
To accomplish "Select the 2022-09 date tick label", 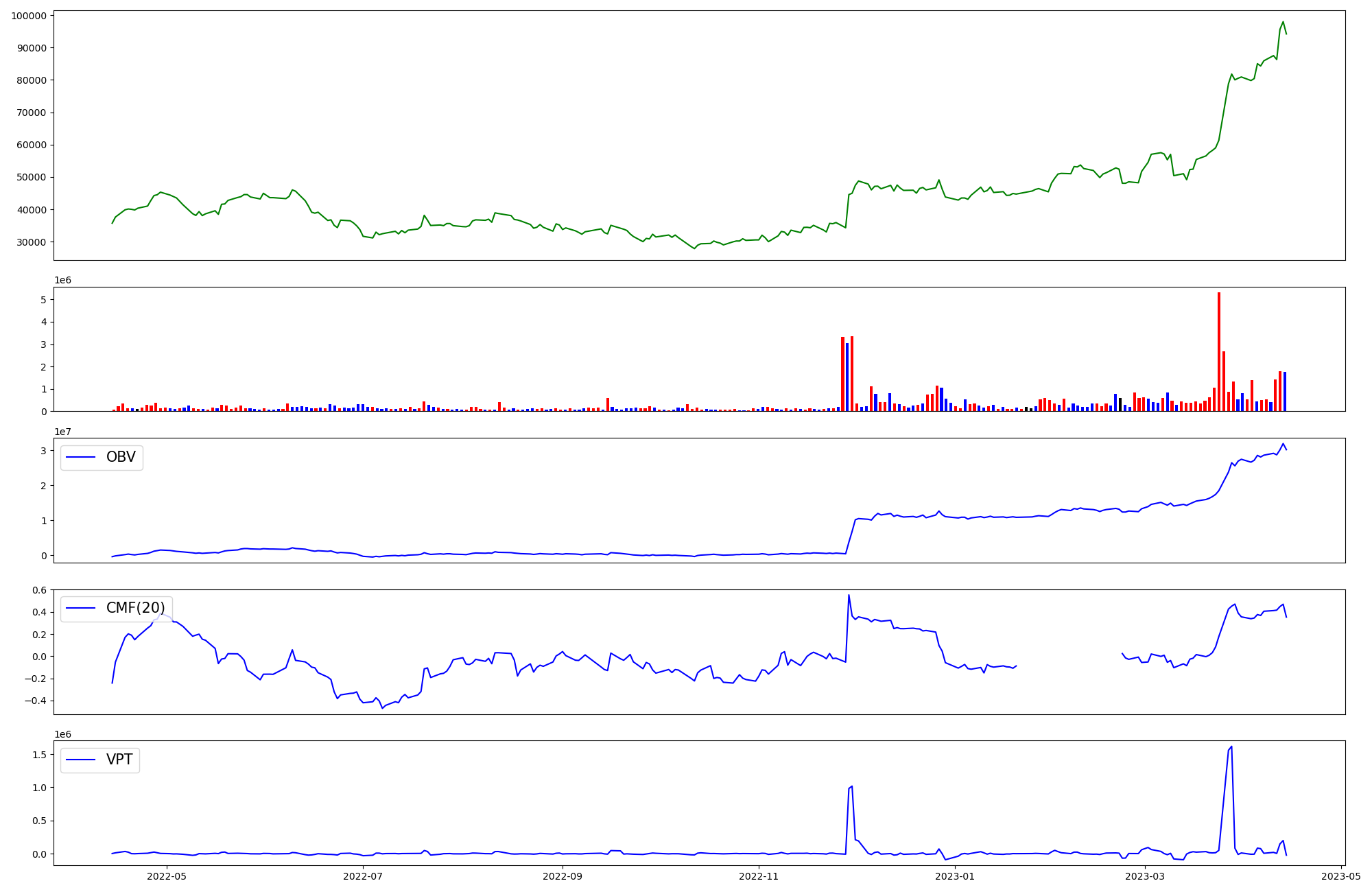I will point(563,876).
